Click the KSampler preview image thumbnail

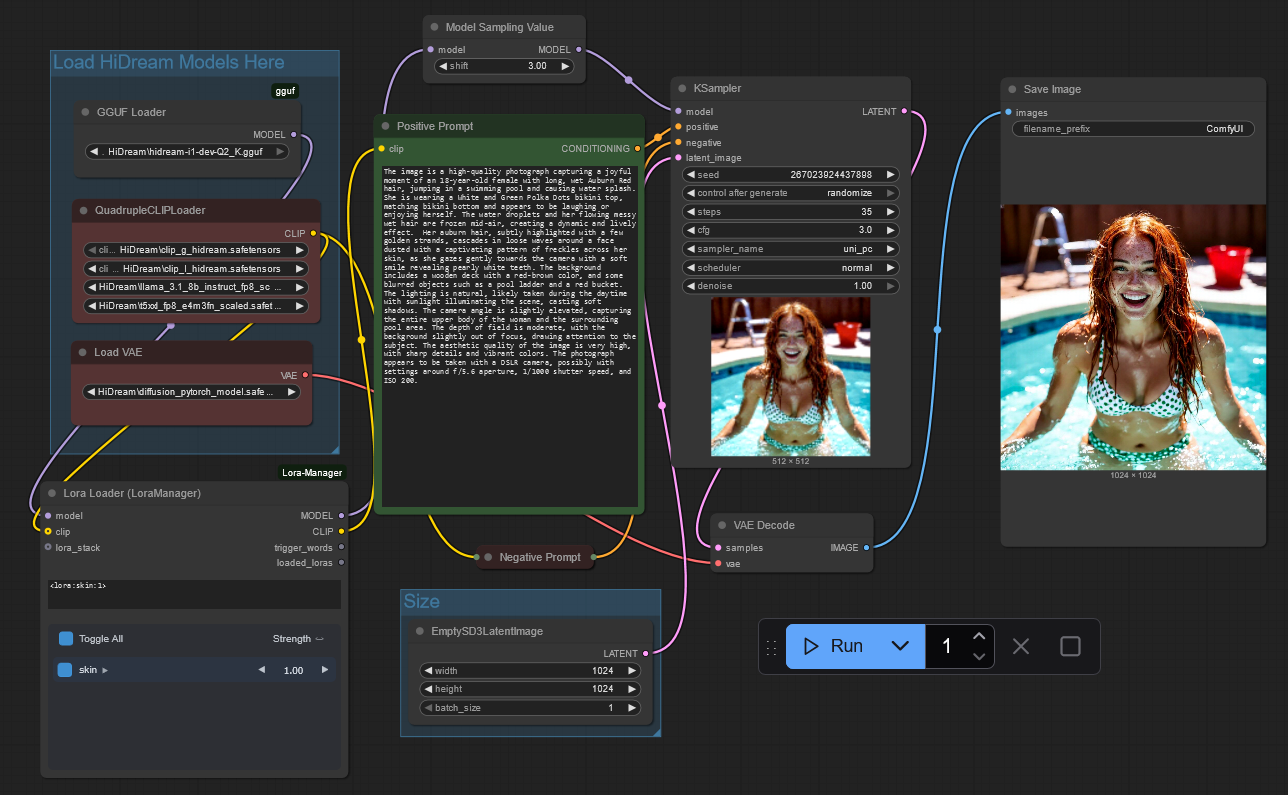[790, 376]
